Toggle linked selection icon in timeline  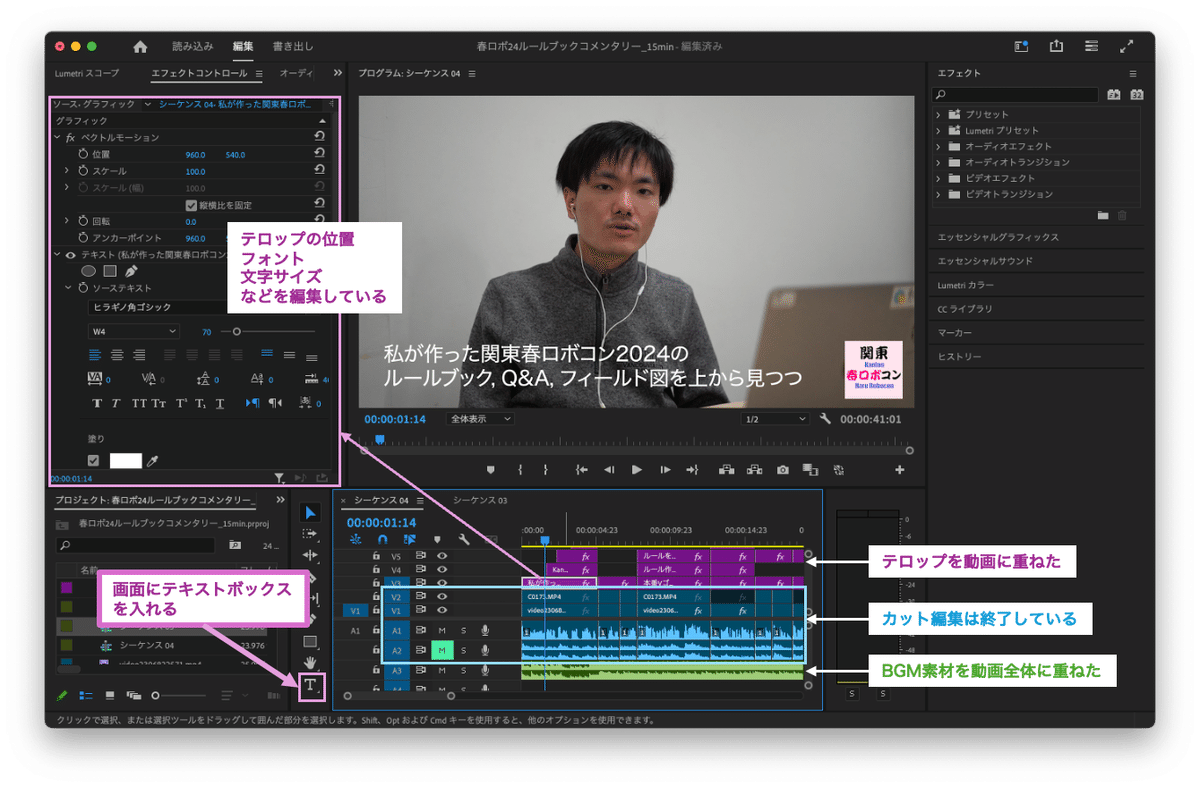pyautogui.click(x=410, y=539)
